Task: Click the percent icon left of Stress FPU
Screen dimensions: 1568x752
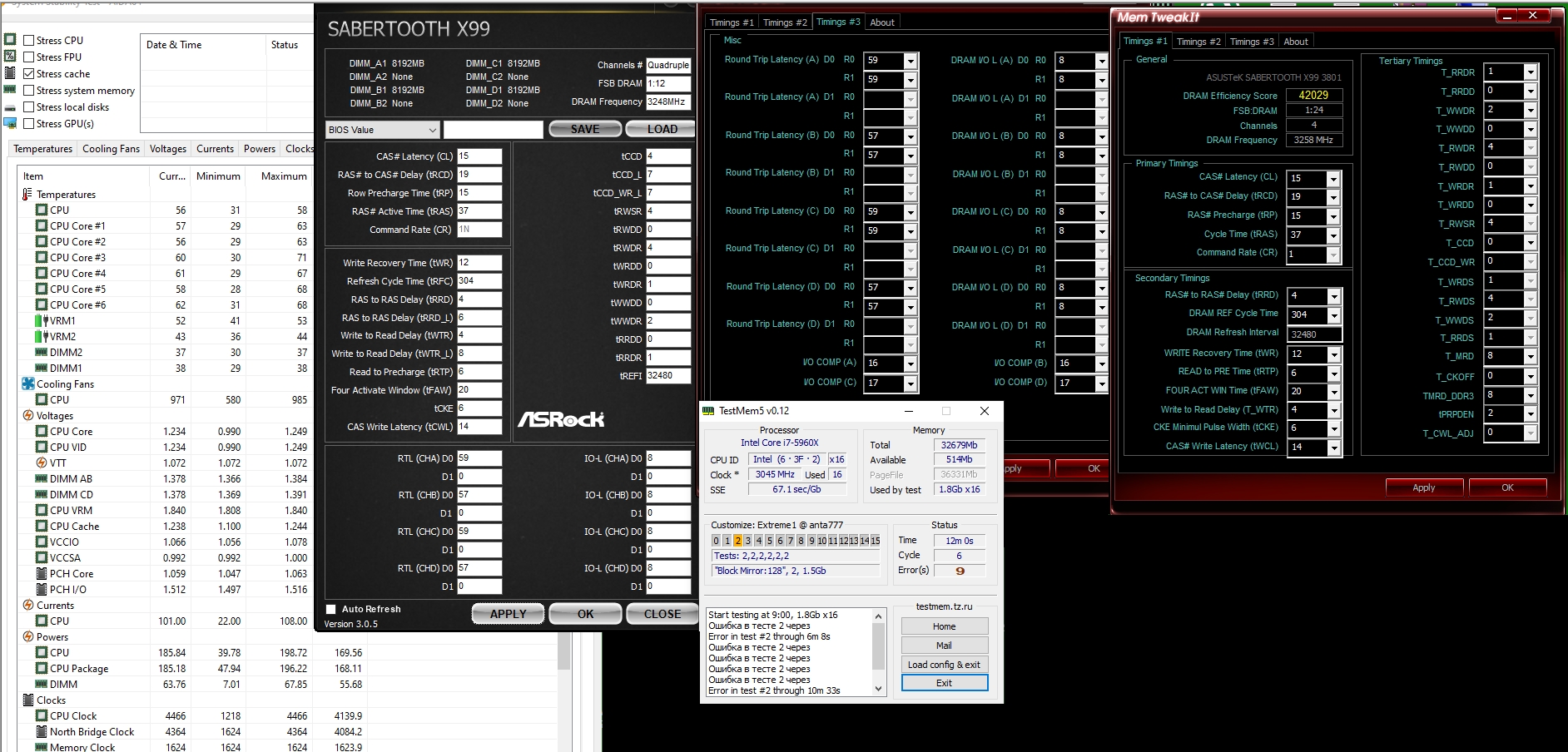Action: point(10,56)
